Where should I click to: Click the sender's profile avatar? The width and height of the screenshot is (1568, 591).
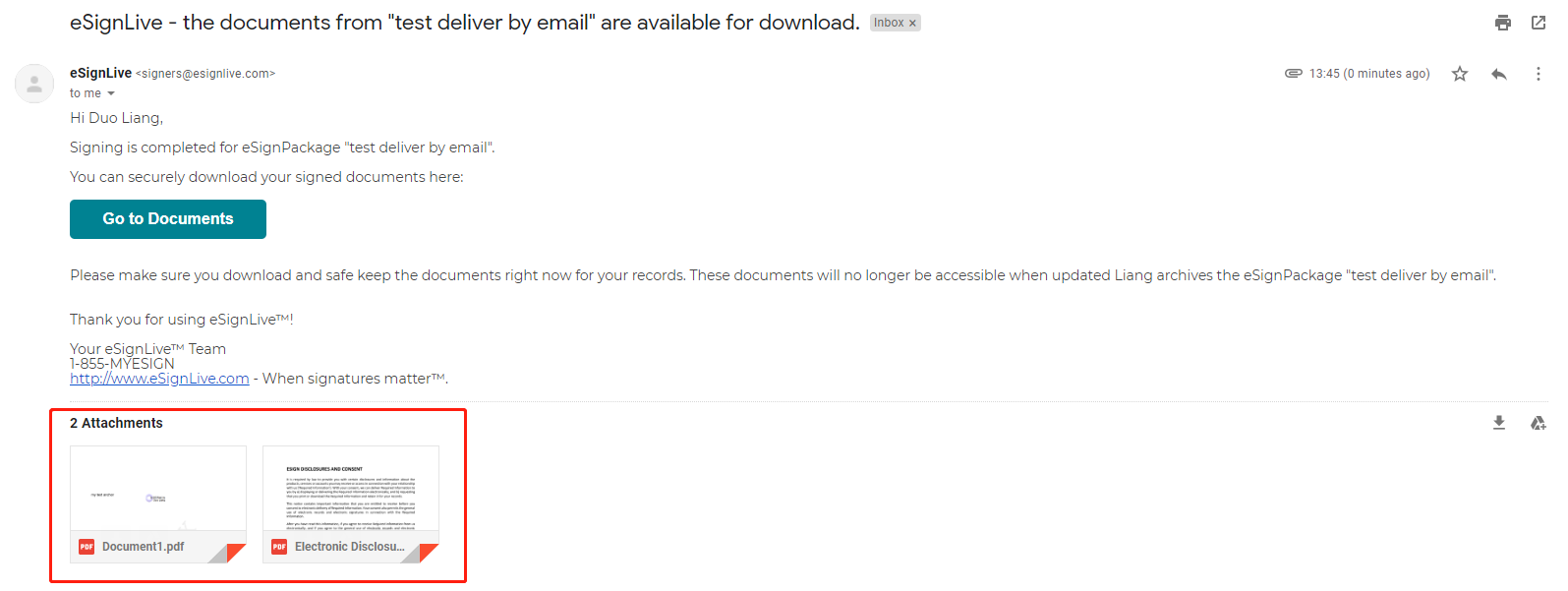pos(34,84)
